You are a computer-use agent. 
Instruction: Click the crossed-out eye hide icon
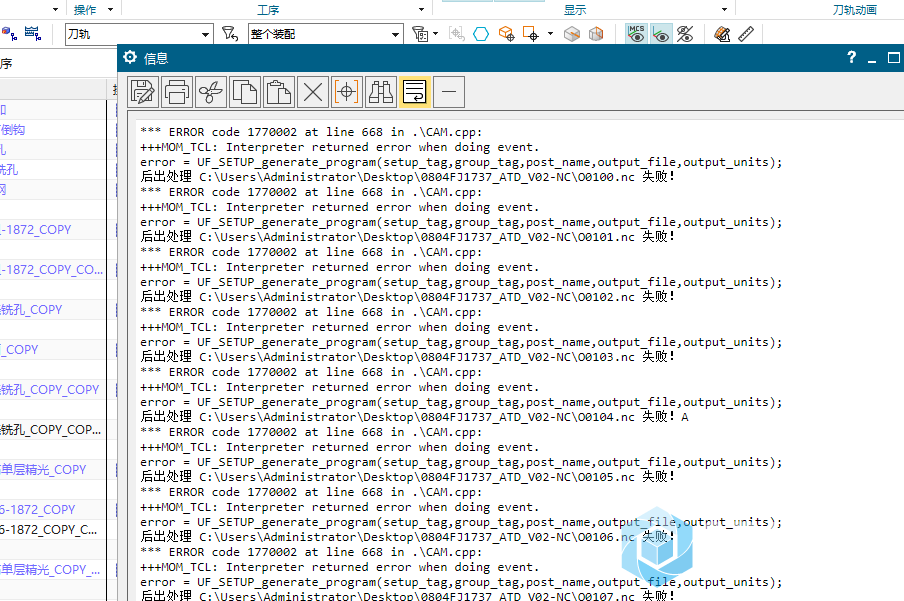click(685, 34)
